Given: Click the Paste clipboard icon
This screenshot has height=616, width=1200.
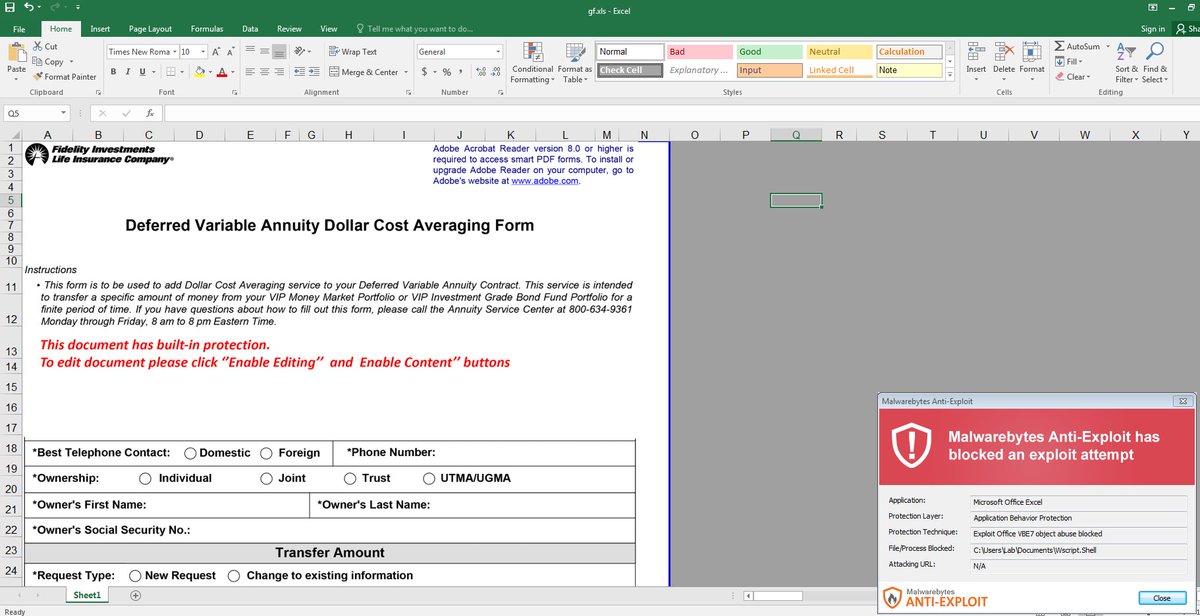Looking at the screenshot, I should coord(16,52).
